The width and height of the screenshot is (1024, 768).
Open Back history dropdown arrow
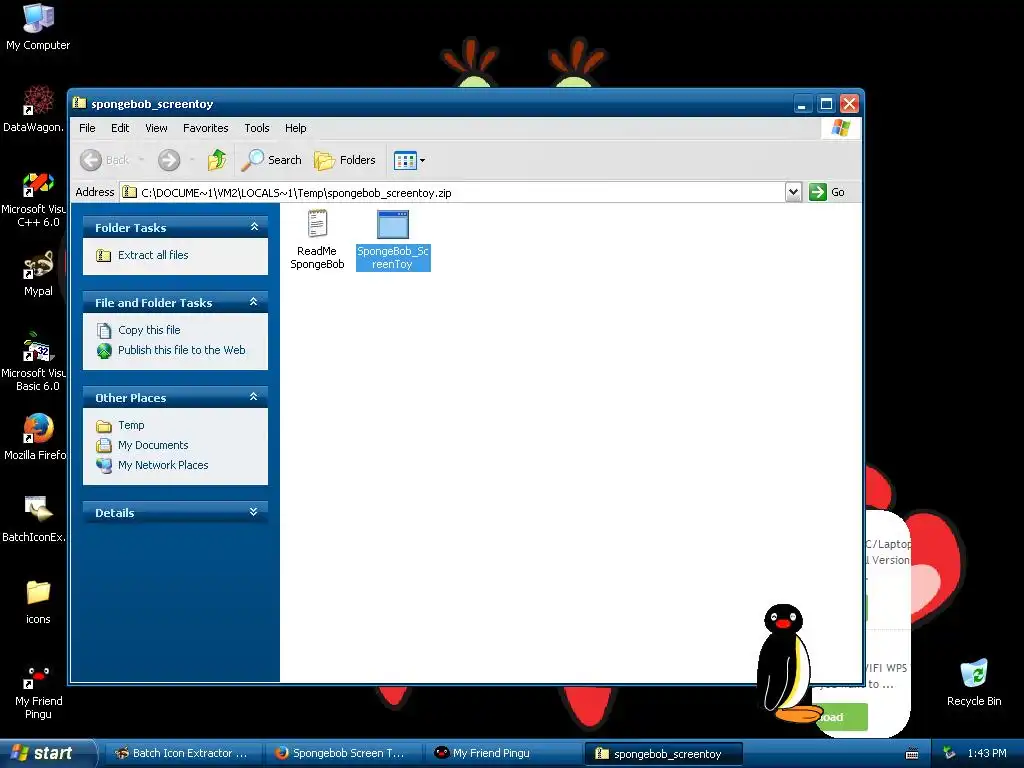click(141, 160)
